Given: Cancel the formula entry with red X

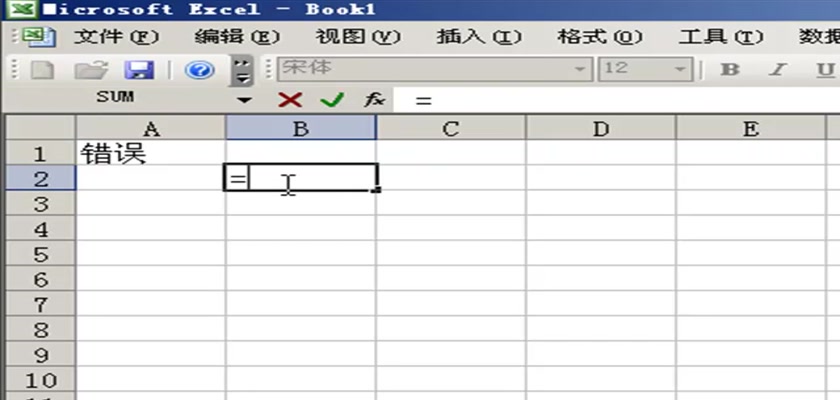Looking at the screenshot, I should click(x=290, y=99).
